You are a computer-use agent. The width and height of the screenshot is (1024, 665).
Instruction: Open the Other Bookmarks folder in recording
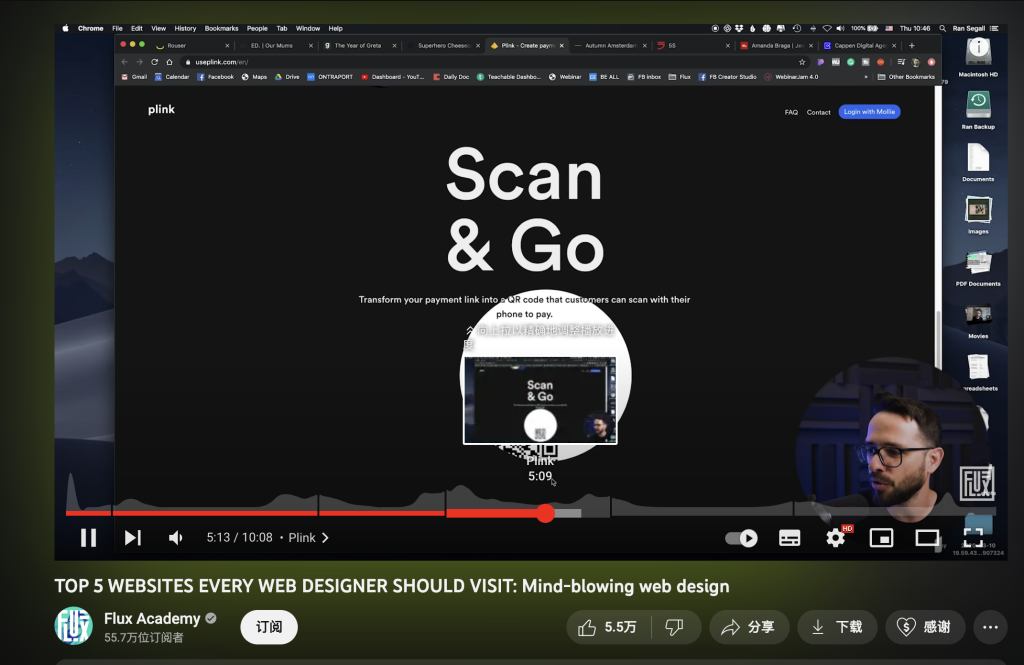click(x=906, y=77)
